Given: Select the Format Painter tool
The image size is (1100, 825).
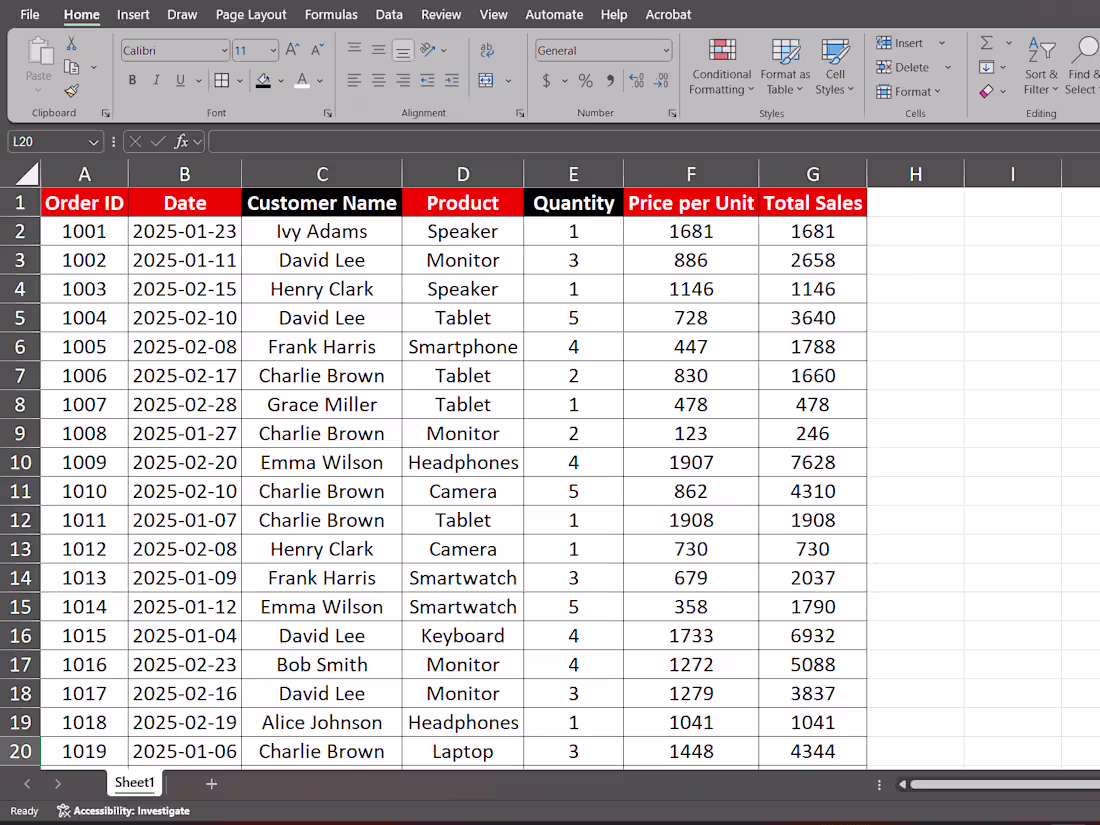Looking at the screenshot, I should click(72, 91).
